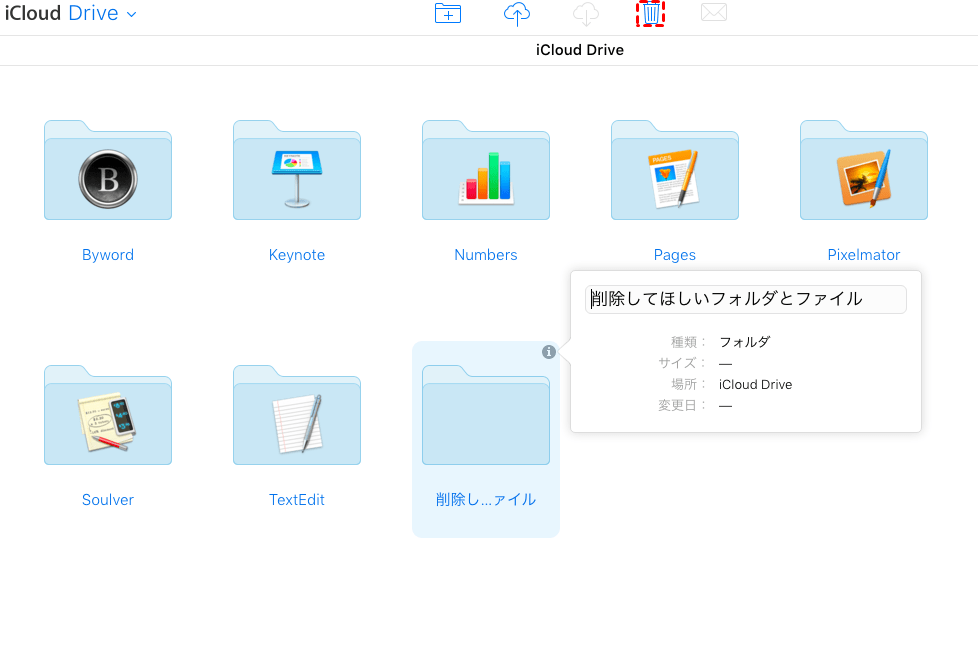The width and height of the screenshot is (978, 663).
Task: Click the Byword folder name label
Action: [x=108, y=255]
